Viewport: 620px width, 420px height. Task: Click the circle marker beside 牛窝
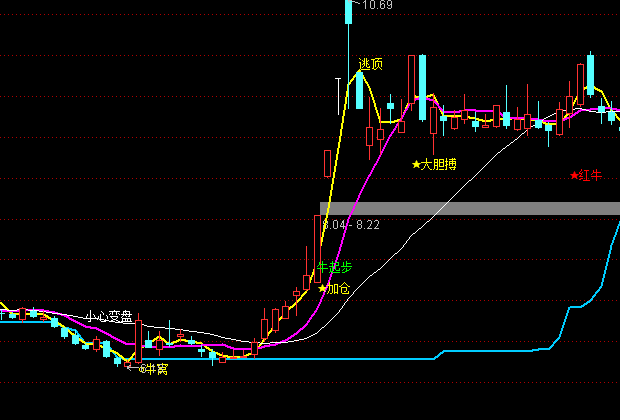pos(142,369)
